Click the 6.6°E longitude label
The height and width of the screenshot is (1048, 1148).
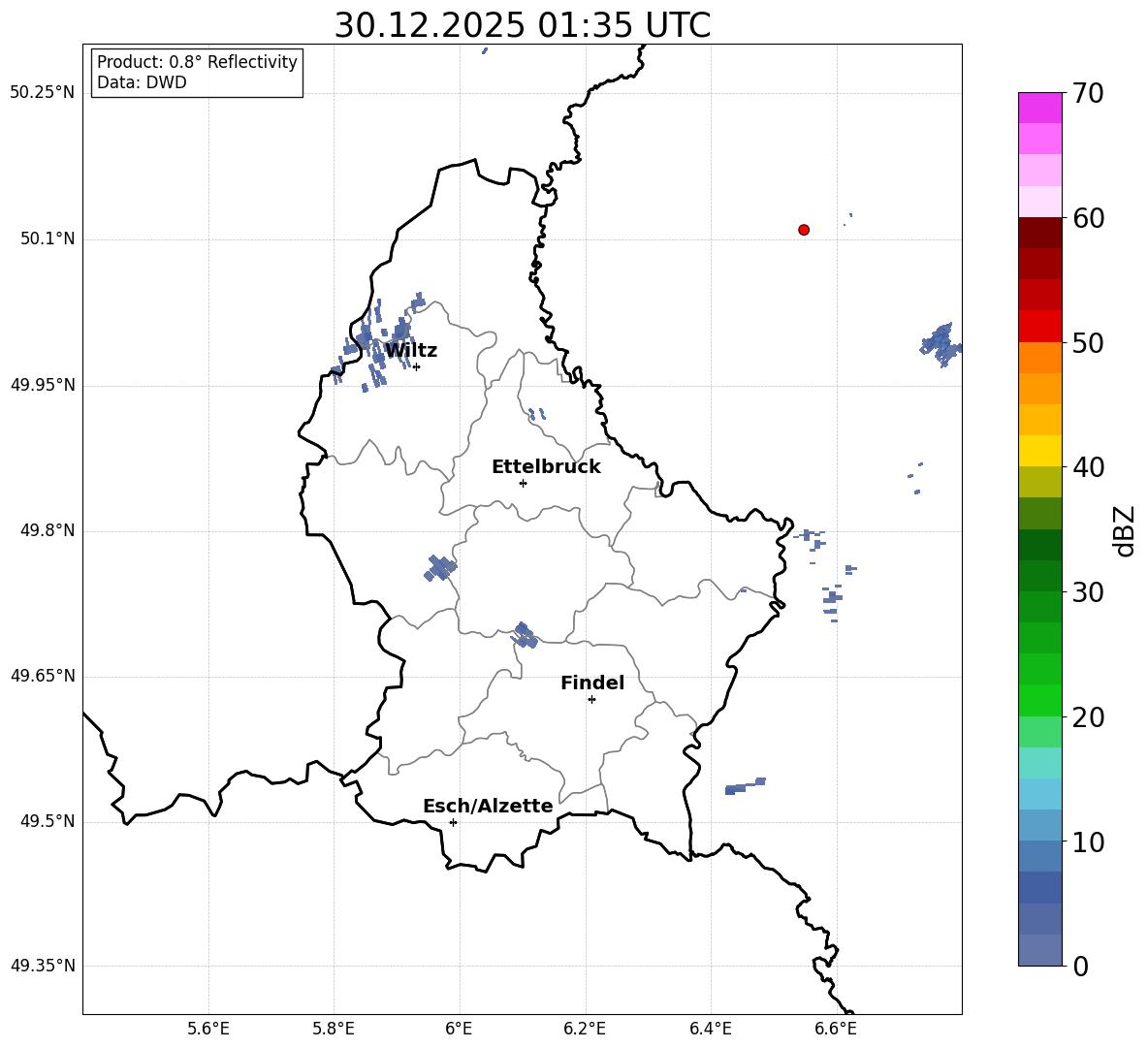(x=836, y=1029)
